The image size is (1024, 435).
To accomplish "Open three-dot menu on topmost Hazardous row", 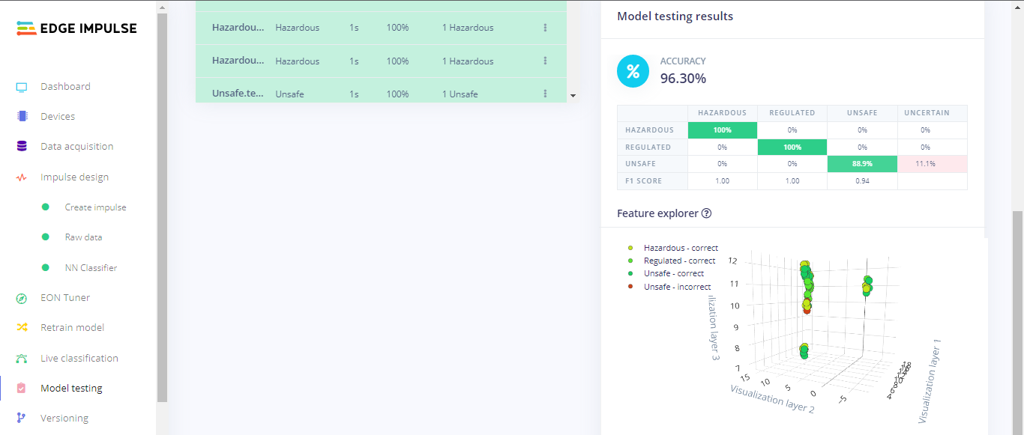I will tap(545, 28).
